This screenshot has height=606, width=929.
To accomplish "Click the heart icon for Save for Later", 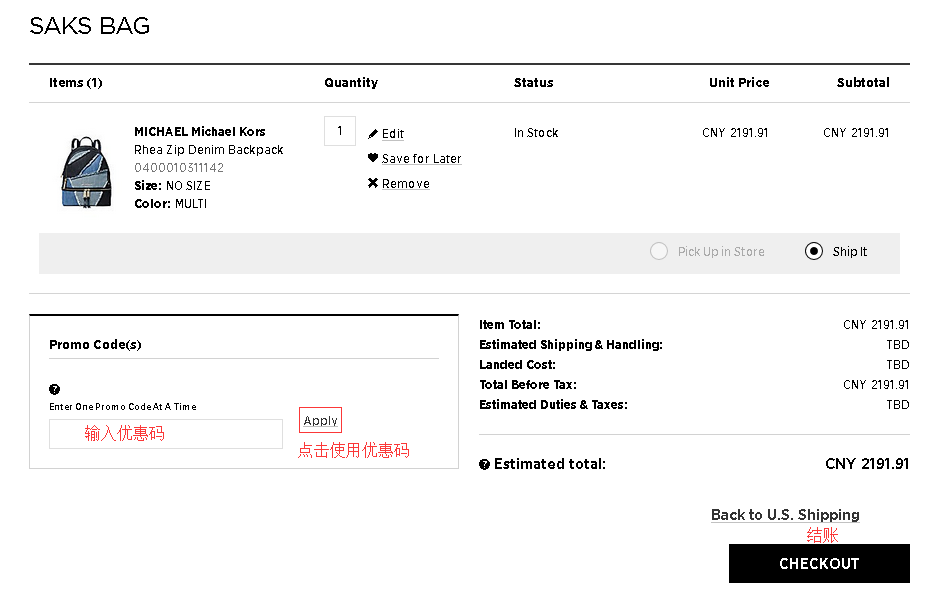I will pyautogui.click(x=373, y=158).
